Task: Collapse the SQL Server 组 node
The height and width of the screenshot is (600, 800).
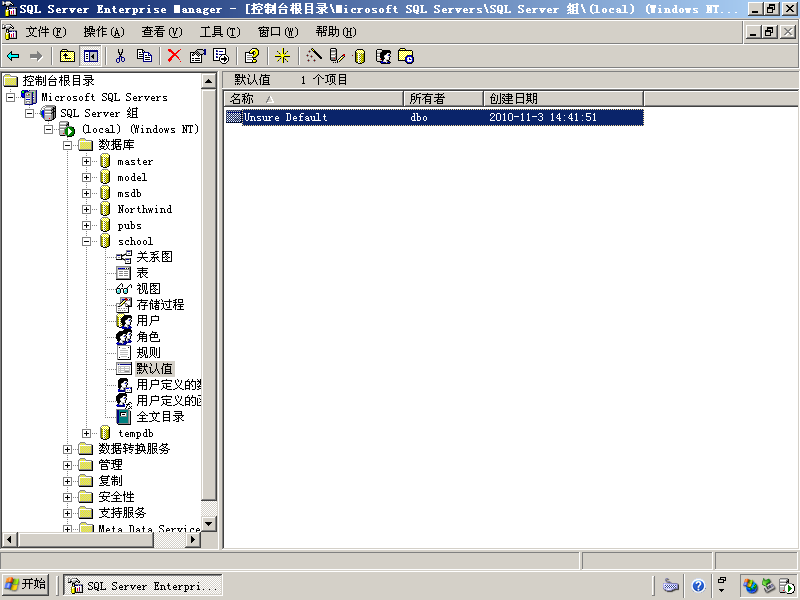Action: tap(30, 113)
